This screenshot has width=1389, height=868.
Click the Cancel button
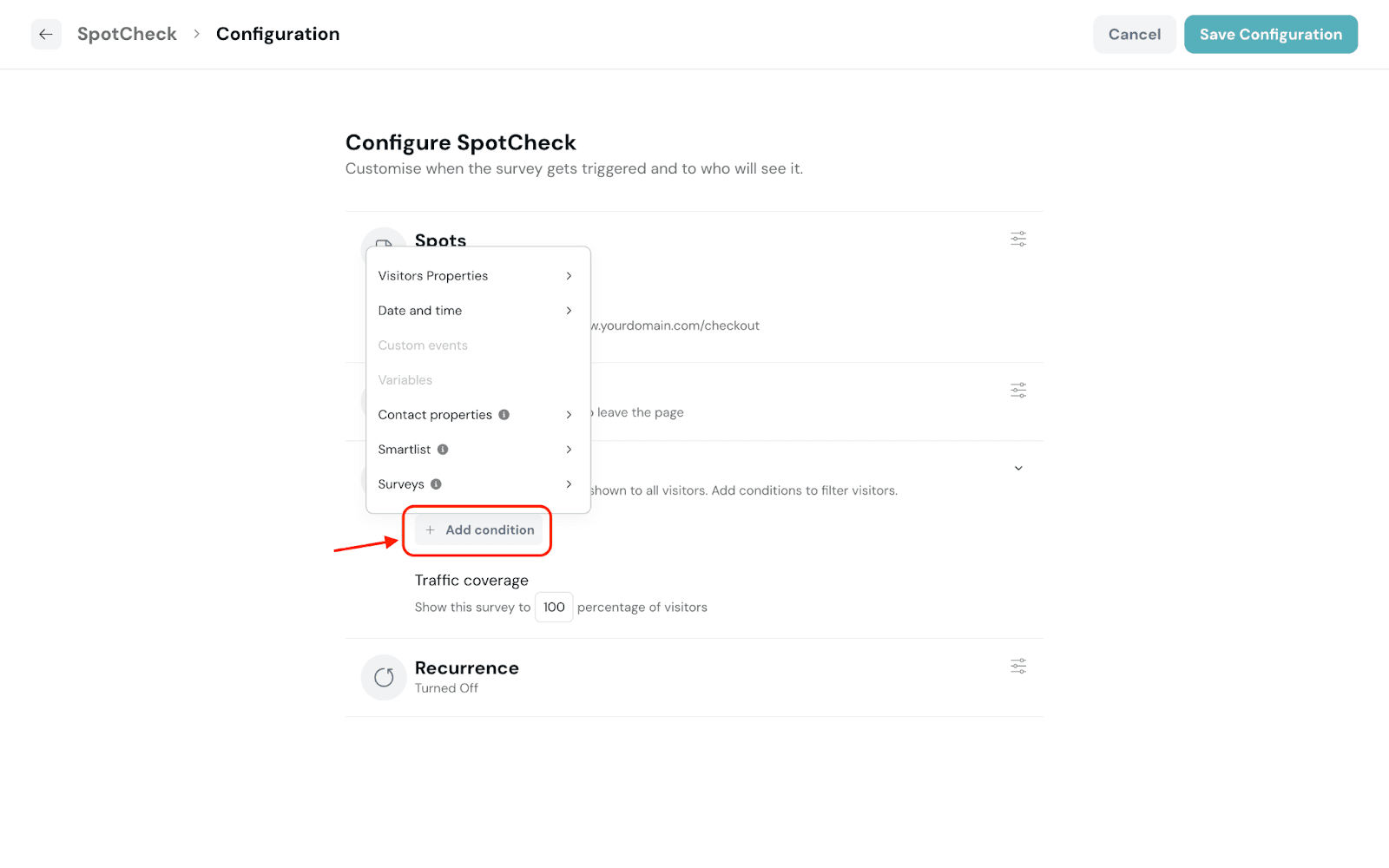(1134, 35)
